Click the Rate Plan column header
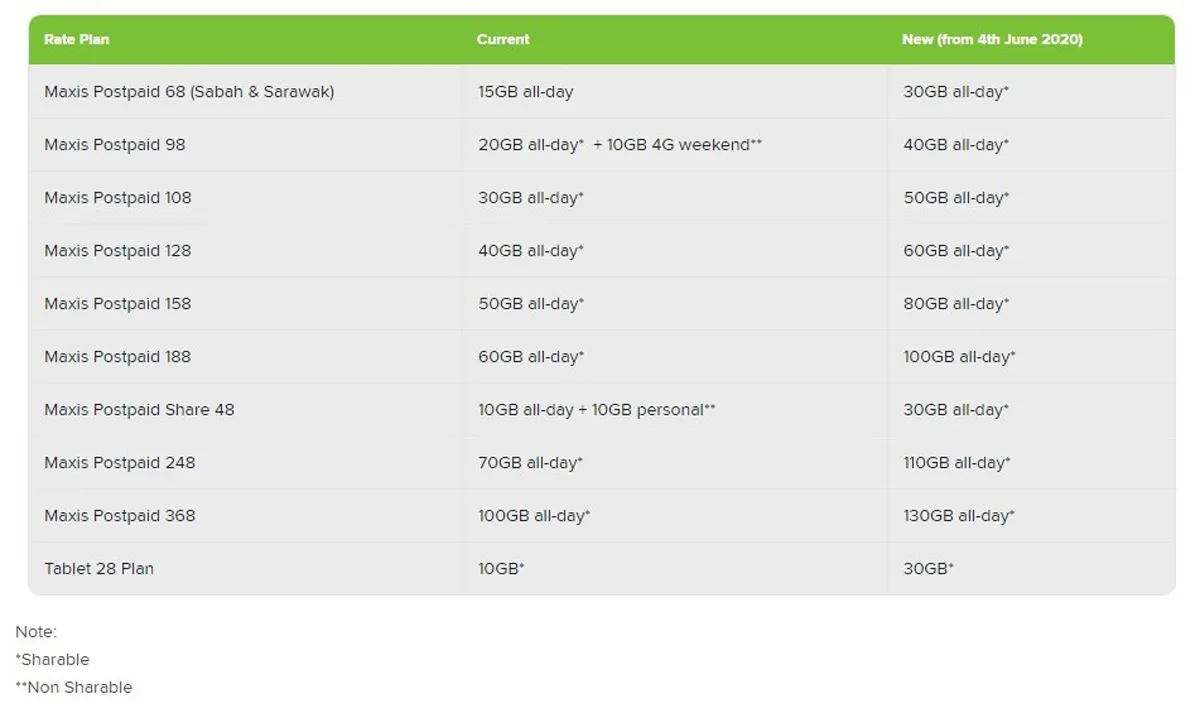The width and height of the screenshot is (1200, 713). click(x=77, y=40)
